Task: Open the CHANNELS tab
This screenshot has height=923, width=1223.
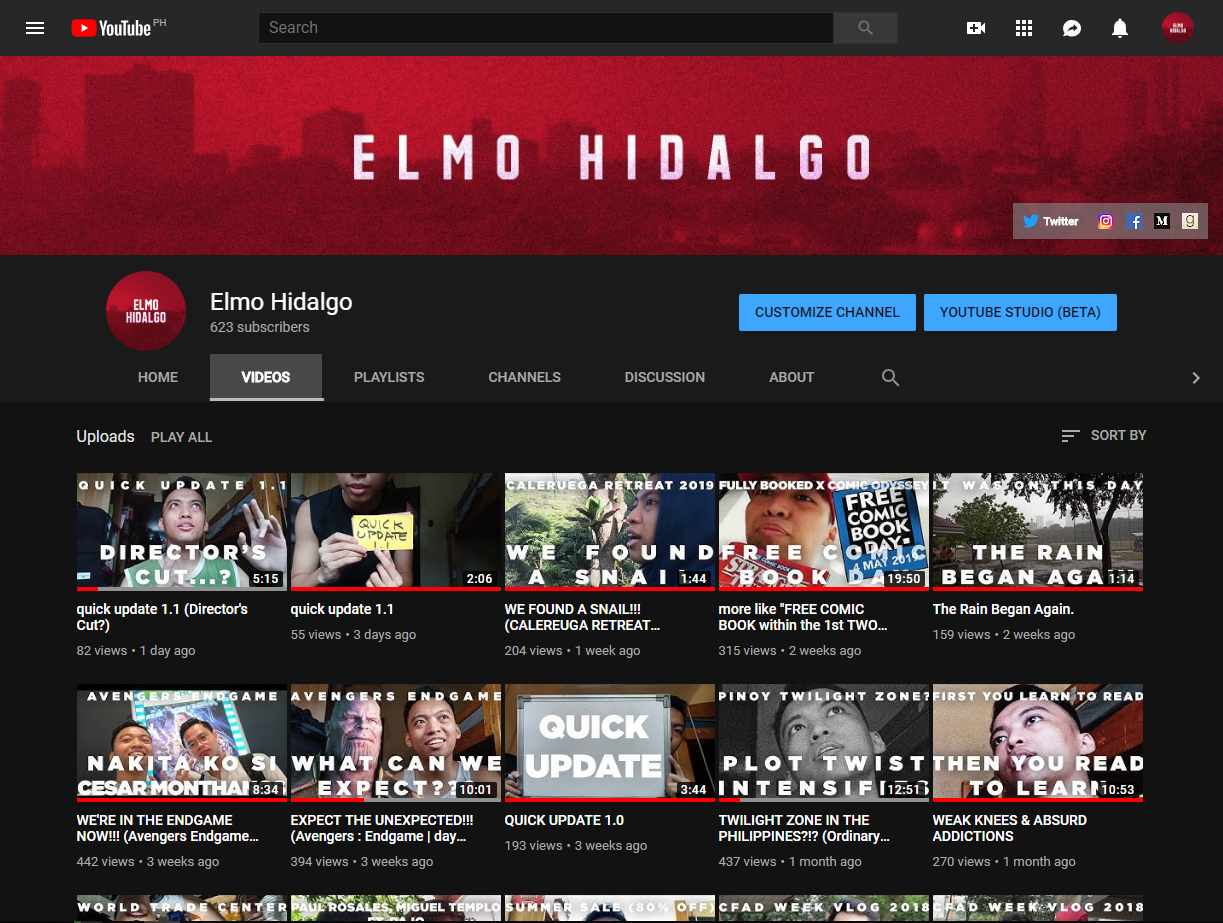Action: (524, 377)
